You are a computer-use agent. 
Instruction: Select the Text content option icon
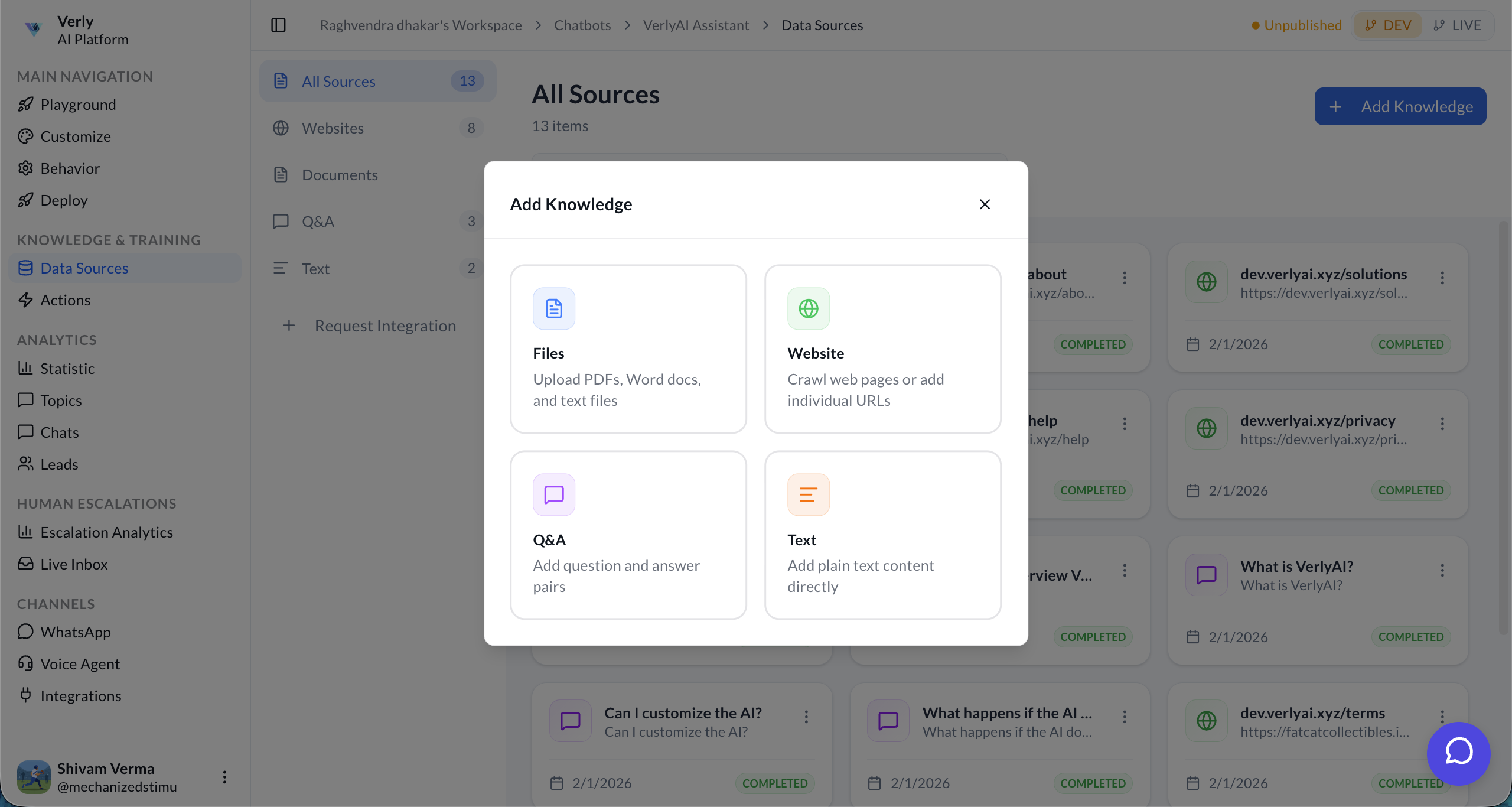coord(808,494)
